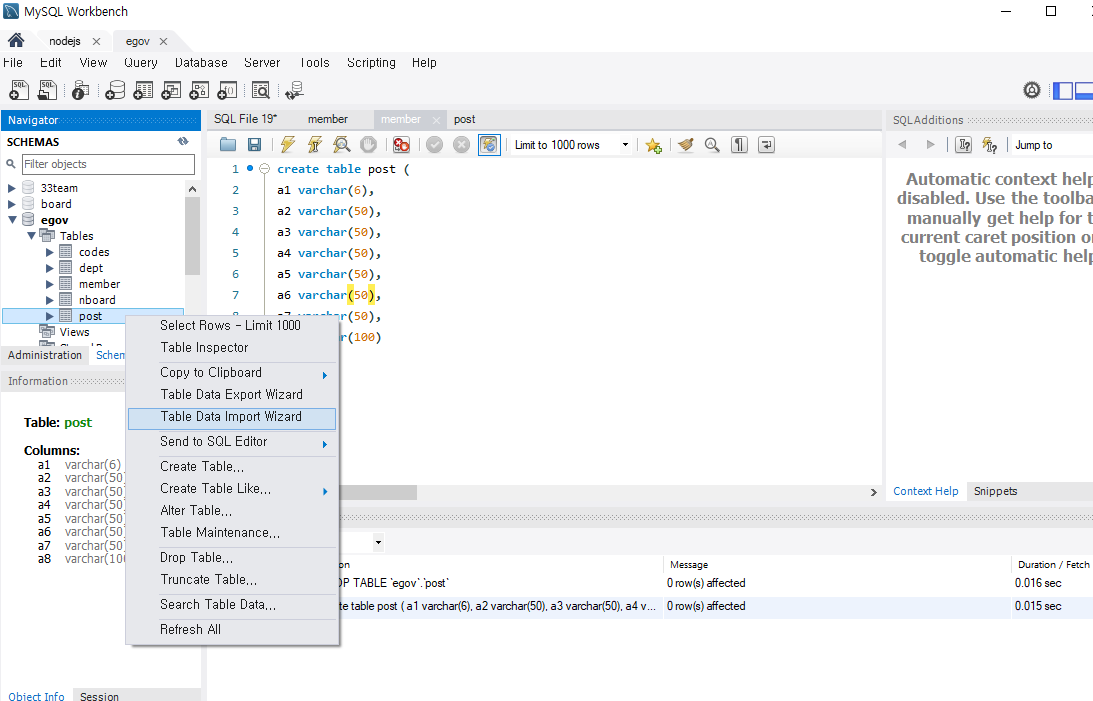The height and width of the screenshot is (701, 1093).
Task: Expand the dept table
Action: [49, 268]
